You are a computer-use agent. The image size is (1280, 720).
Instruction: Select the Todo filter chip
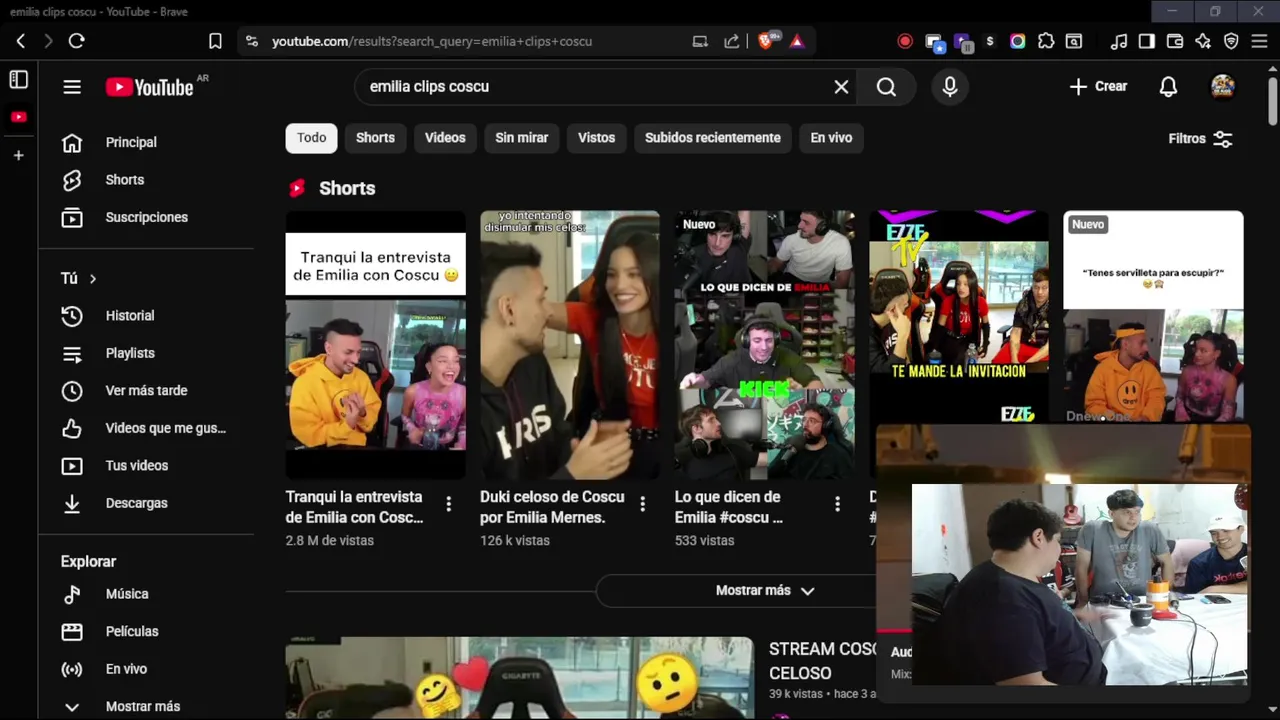pos(311,138)
